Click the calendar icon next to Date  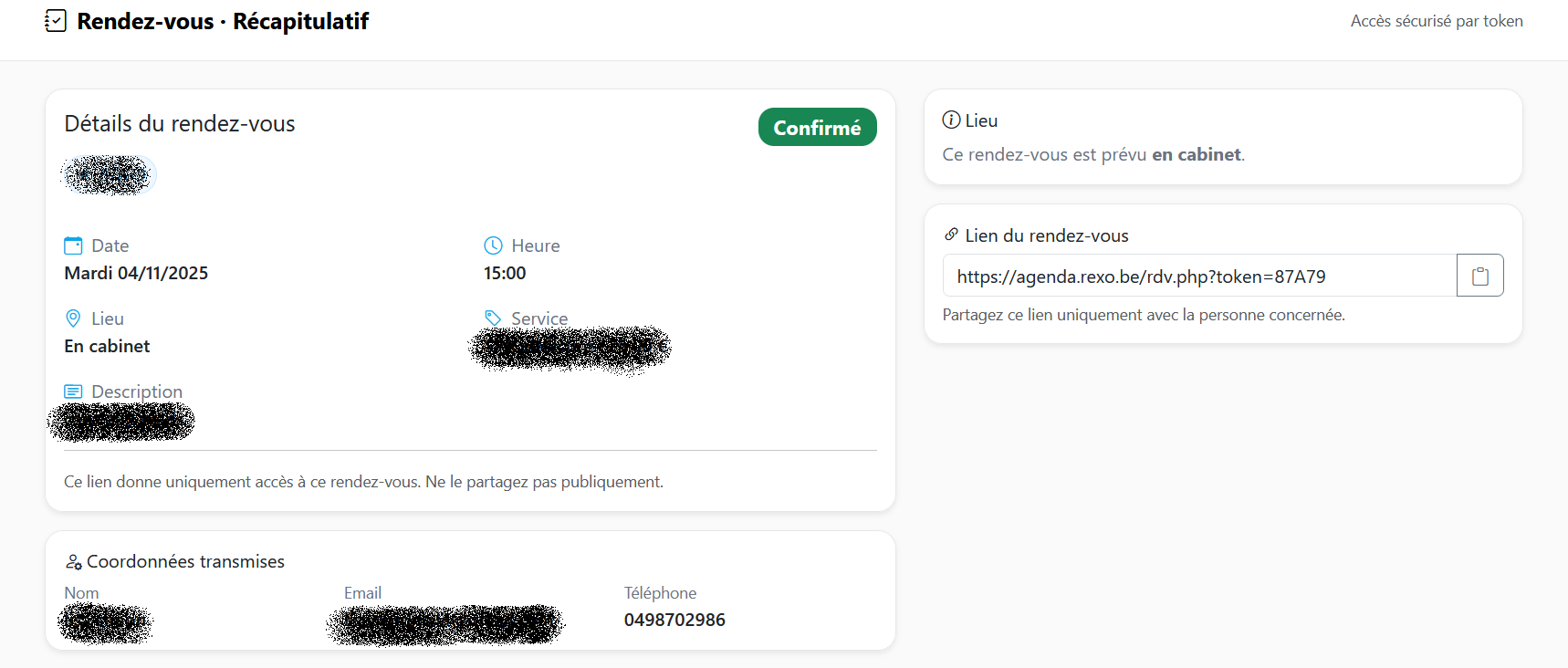pyautogui.click(x=73, y=245)
